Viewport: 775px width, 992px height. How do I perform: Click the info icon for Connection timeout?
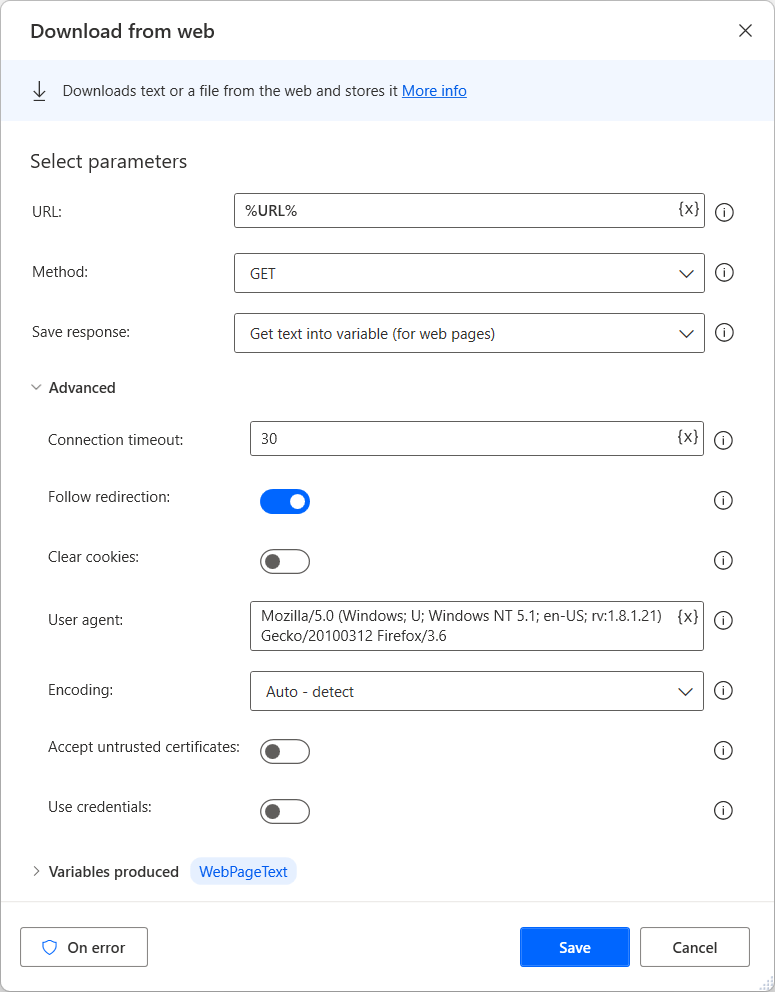725,440
